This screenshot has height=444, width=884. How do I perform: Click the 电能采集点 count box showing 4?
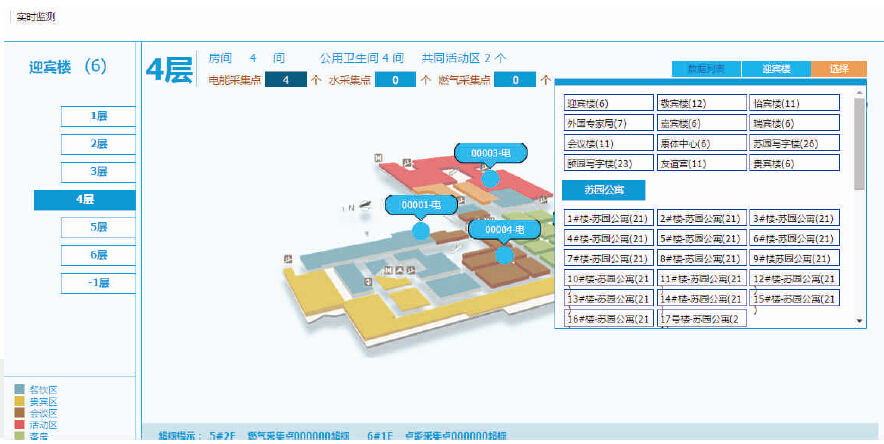[x=285, y=80]
